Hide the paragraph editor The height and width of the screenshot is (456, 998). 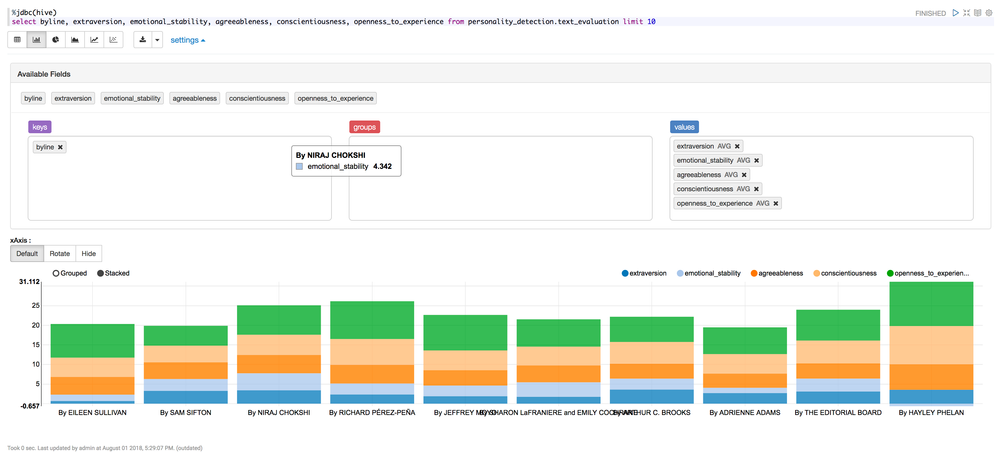pos(966,12)
